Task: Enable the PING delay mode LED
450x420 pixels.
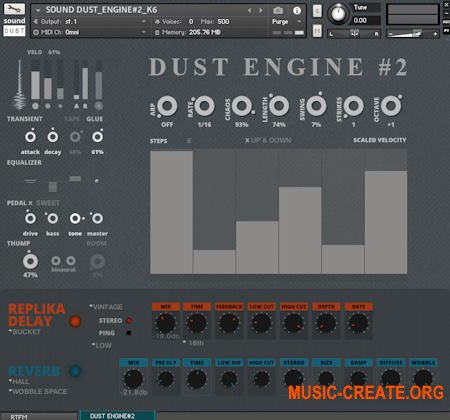Action: tap(129, 333)
